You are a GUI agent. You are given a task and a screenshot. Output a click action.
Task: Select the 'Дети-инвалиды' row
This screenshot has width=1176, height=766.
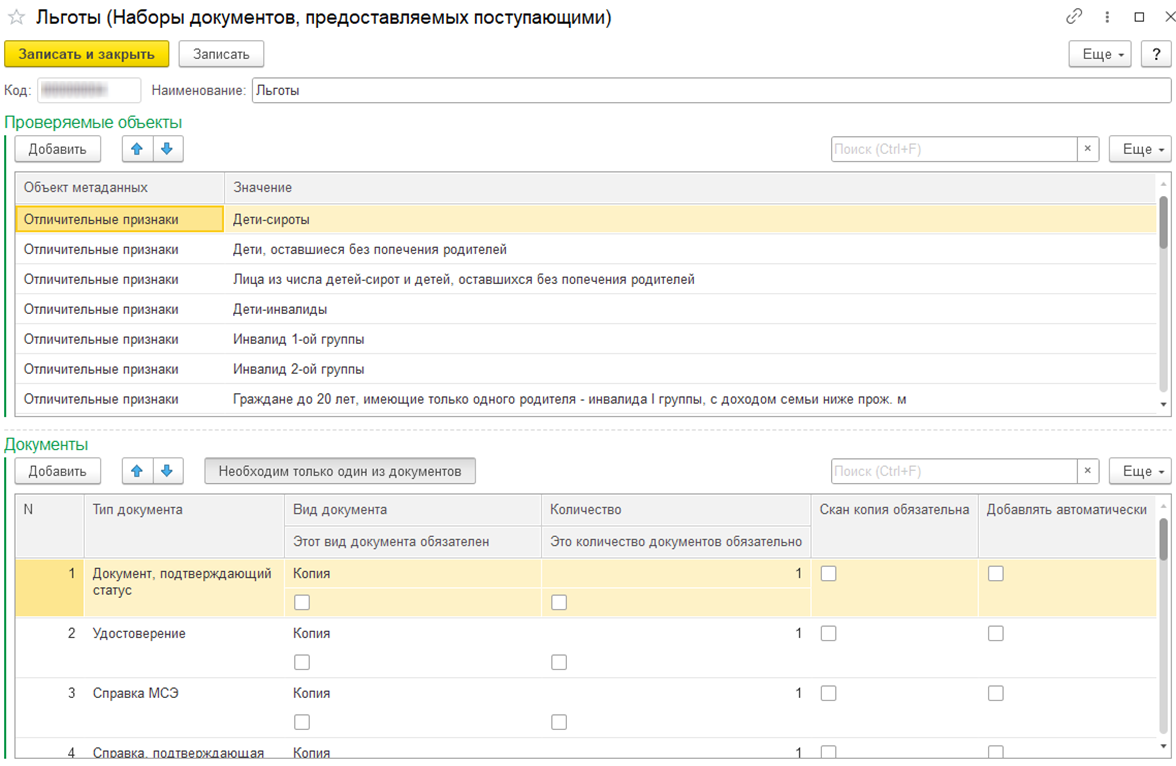[x=280, y=309]
